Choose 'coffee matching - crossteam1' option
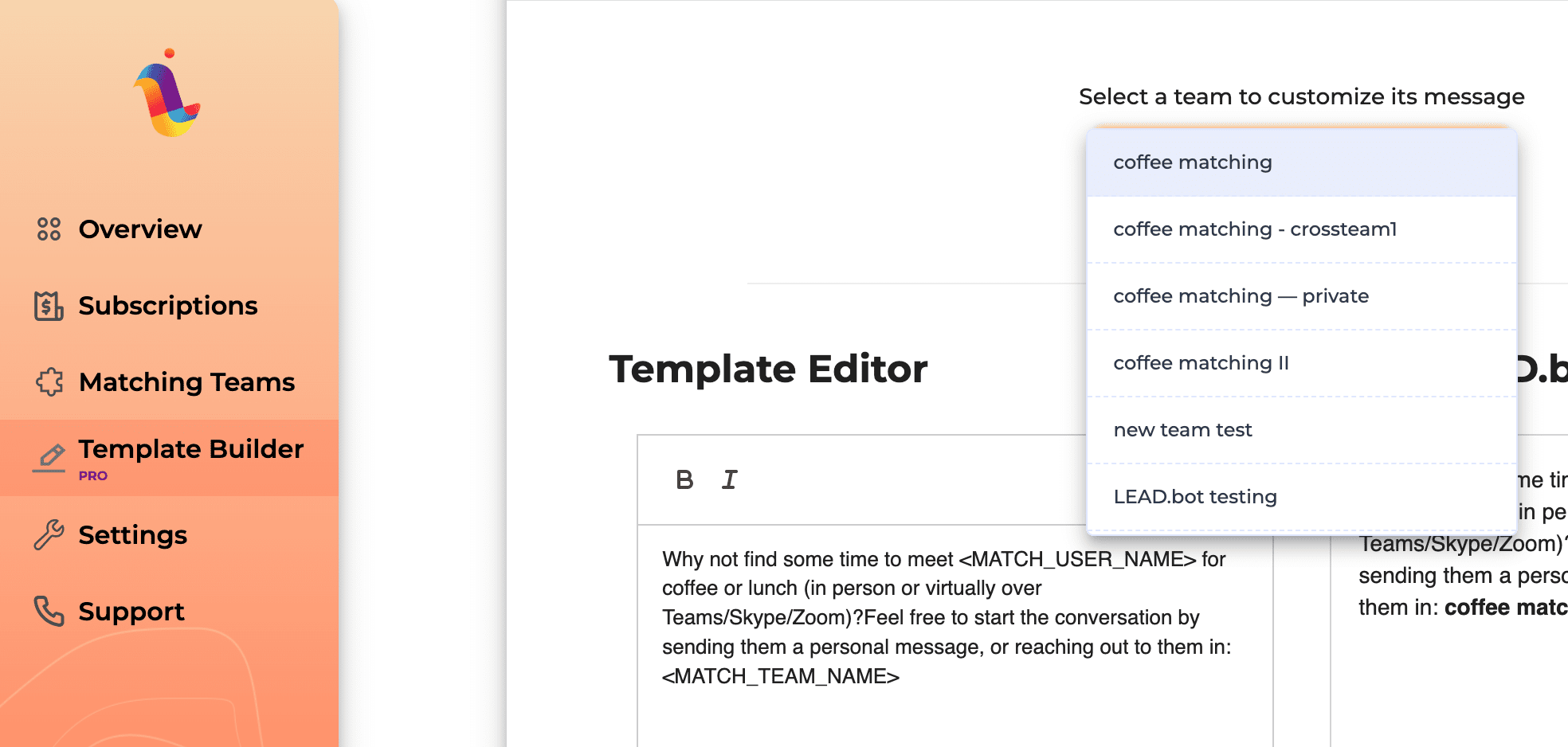The width and height of the screenshot is (1568, 747). pos(1254,229)
